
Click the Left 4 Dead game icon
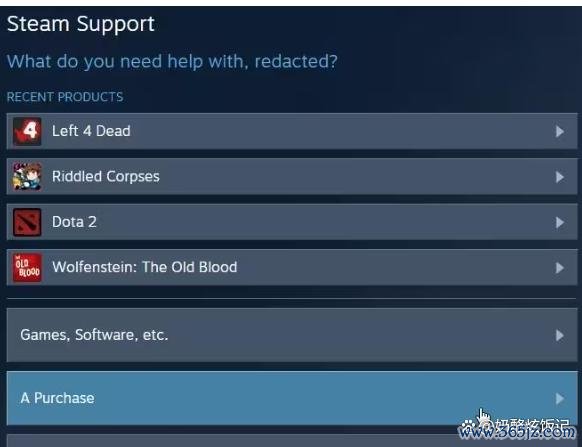27,131
